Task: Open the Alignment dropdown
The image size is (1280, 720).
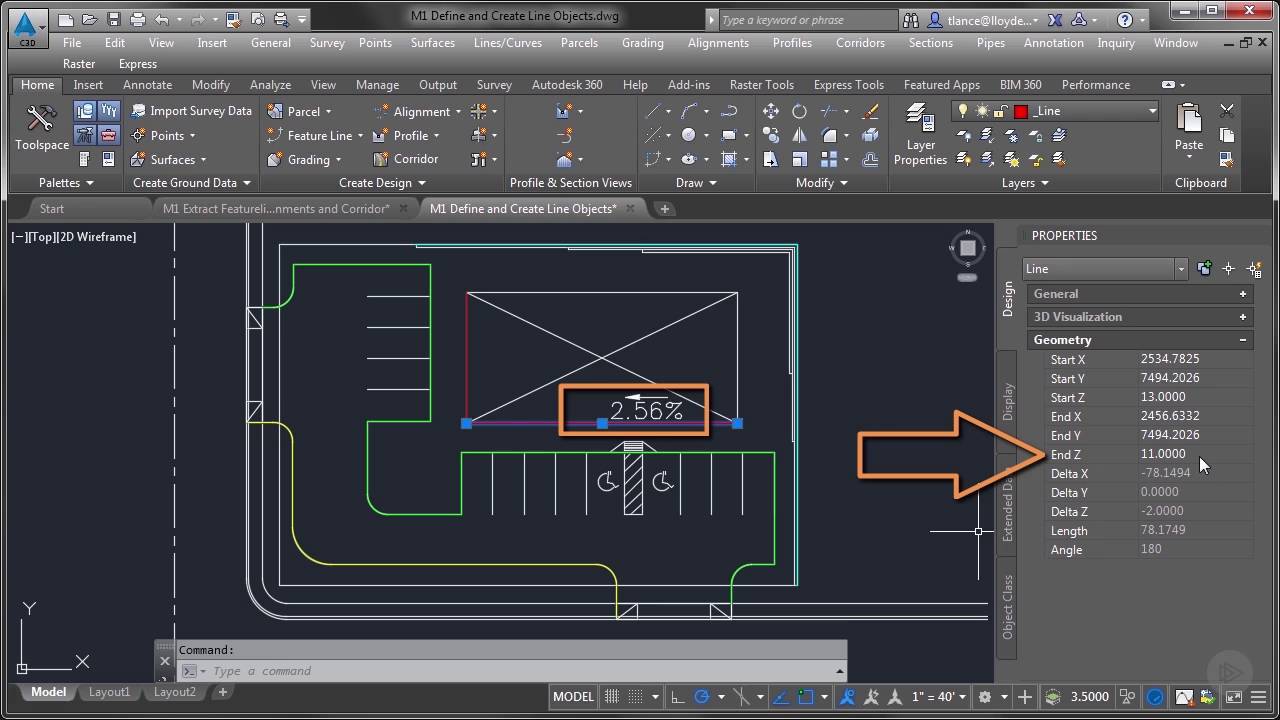Action: point(417,111)
